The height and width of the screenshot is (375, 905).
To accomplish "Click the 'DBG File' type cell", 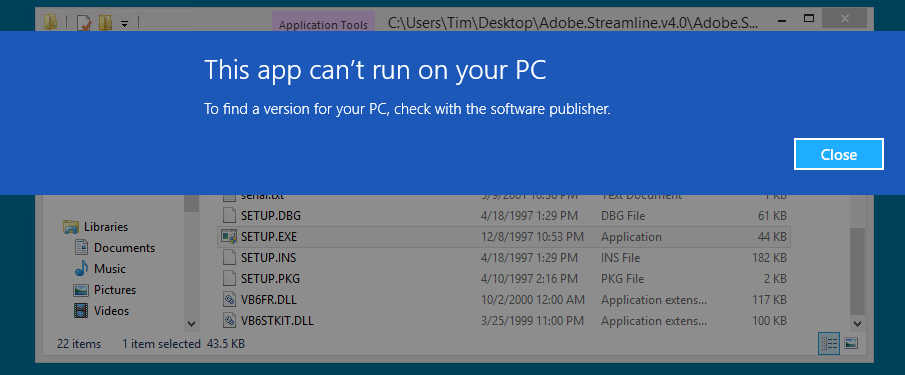I will click(623, 216).
